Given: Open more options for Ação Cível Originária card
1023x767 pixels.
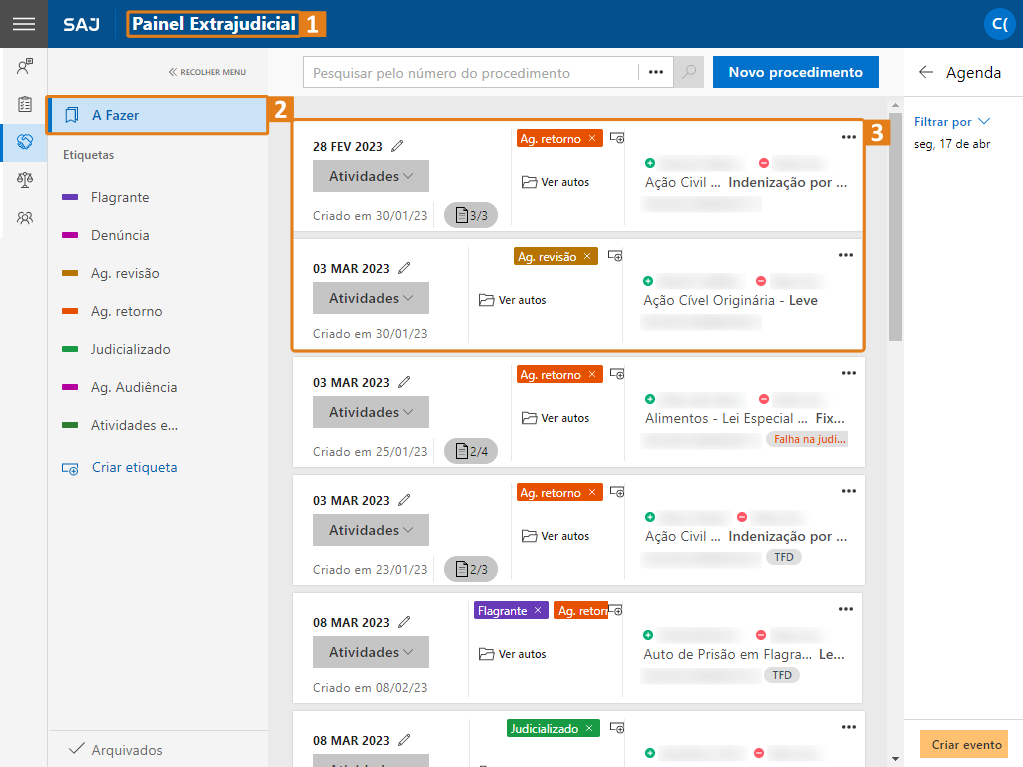Looking at the screenshot, I should coord(846,255).
